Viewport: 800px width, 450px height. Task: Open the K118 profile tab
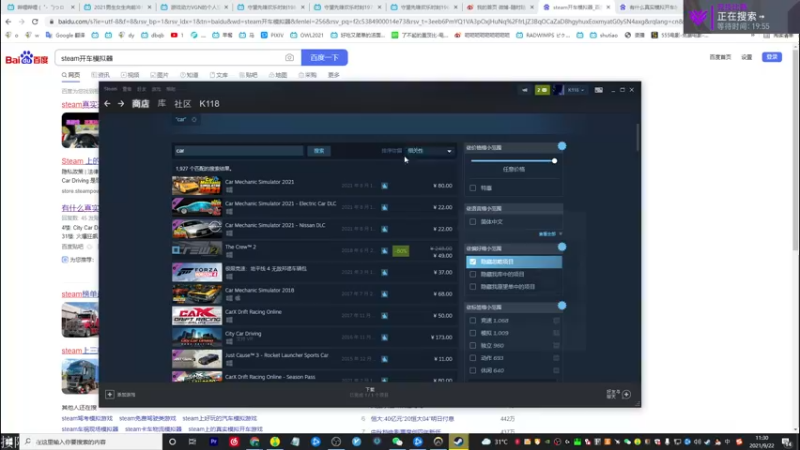click(x=209, y=104)
